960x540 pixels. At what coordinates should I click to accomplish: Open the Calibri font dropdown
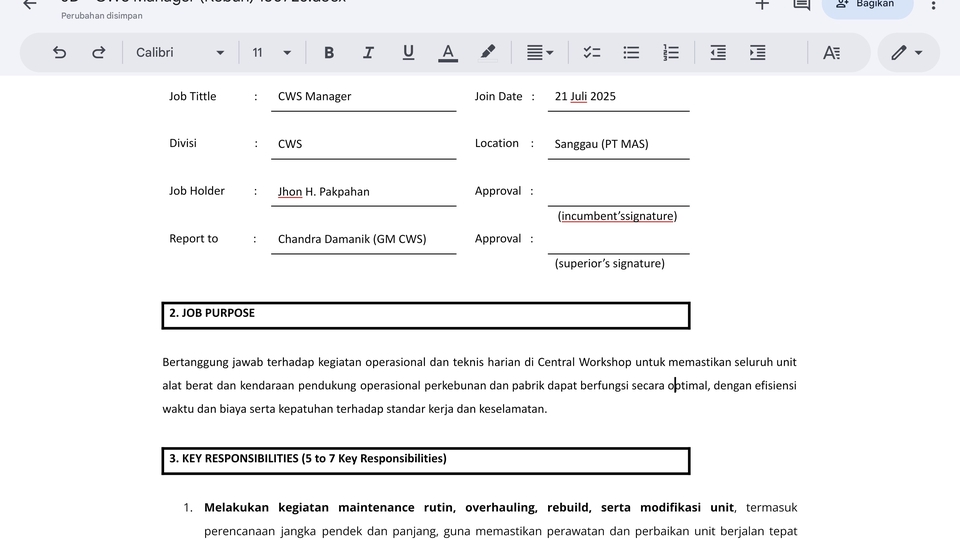tap(180, 53)
